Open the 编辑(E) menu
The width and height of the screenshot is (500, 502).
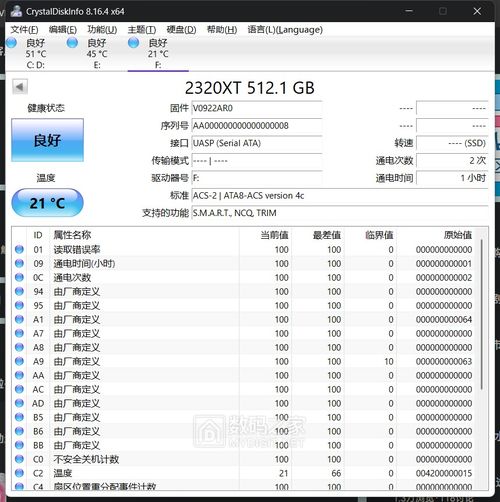tap(63, 30)
